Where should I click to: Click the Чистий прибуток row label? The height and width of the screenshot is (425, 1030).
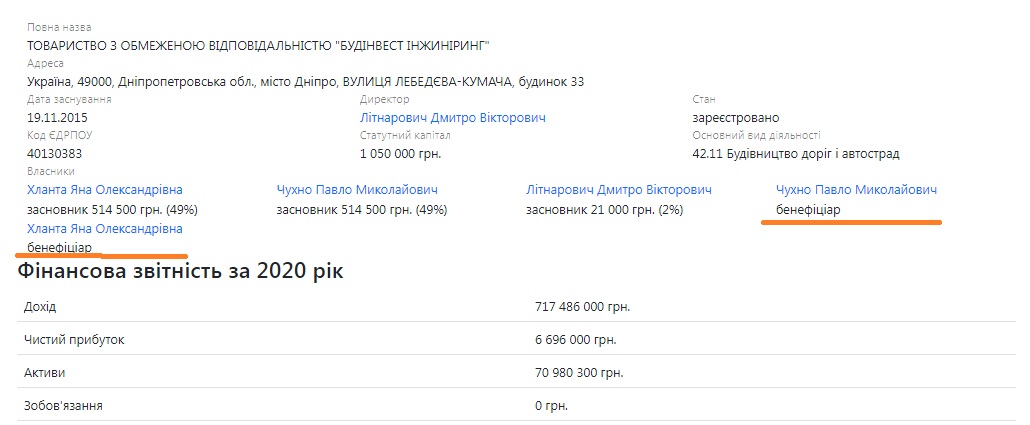74,340
